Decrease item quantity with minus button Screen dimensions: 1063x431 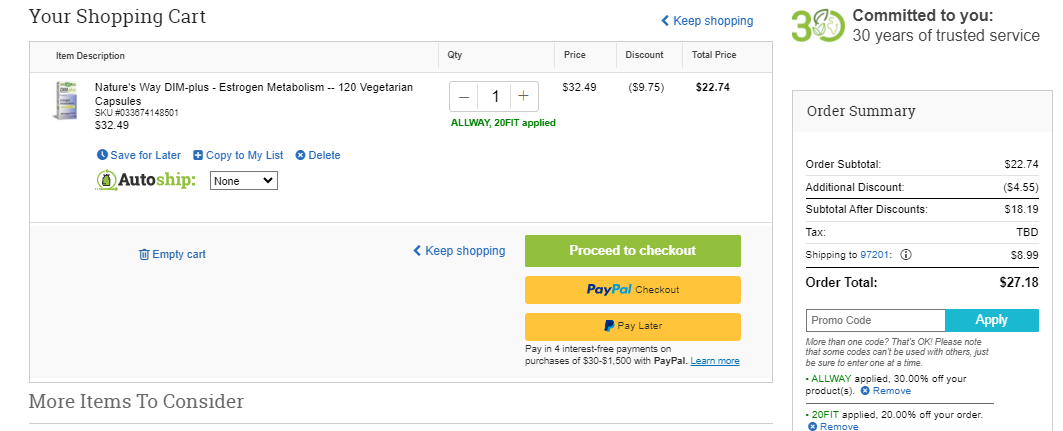point(464,97)
